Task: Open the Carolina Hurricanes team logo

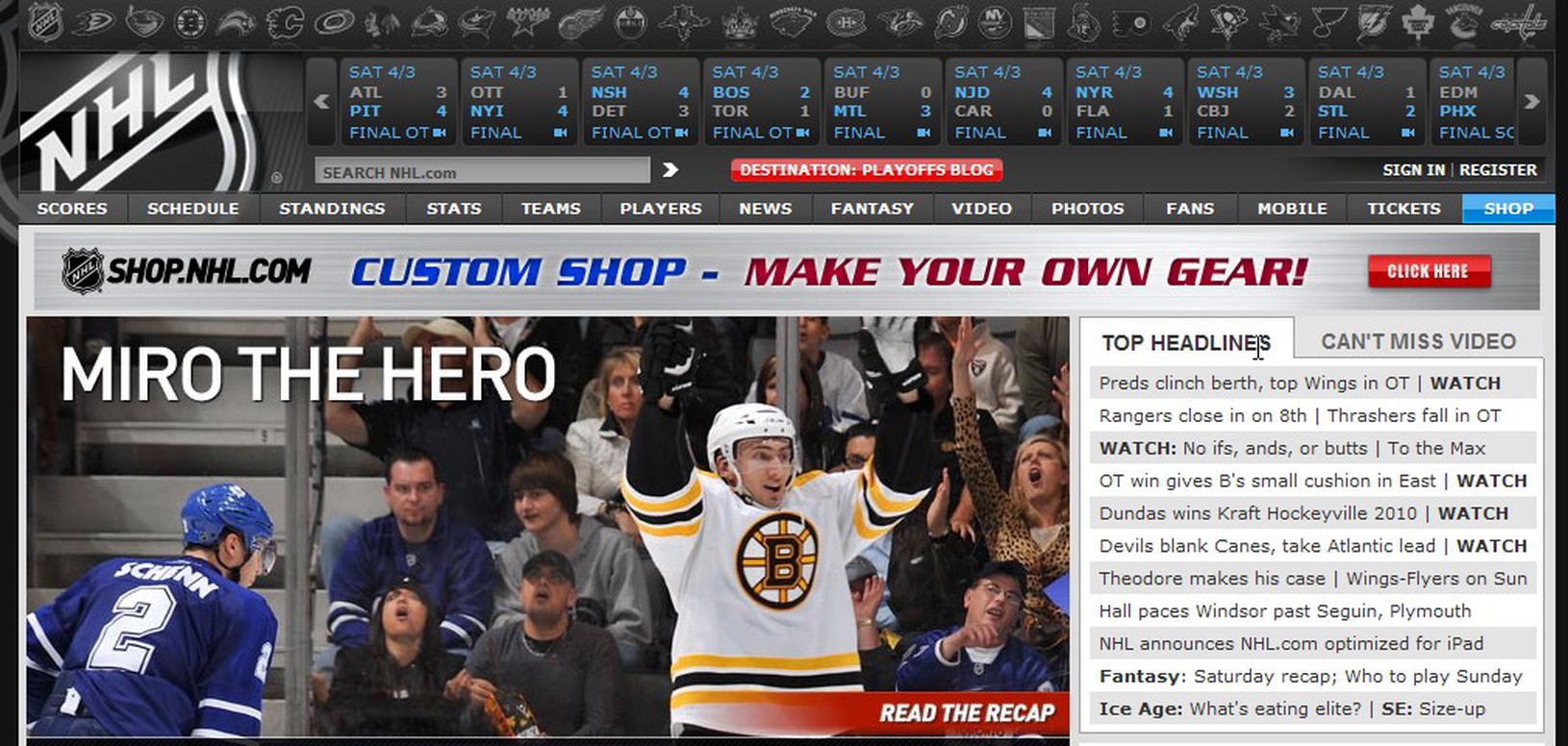Action: 335,21
